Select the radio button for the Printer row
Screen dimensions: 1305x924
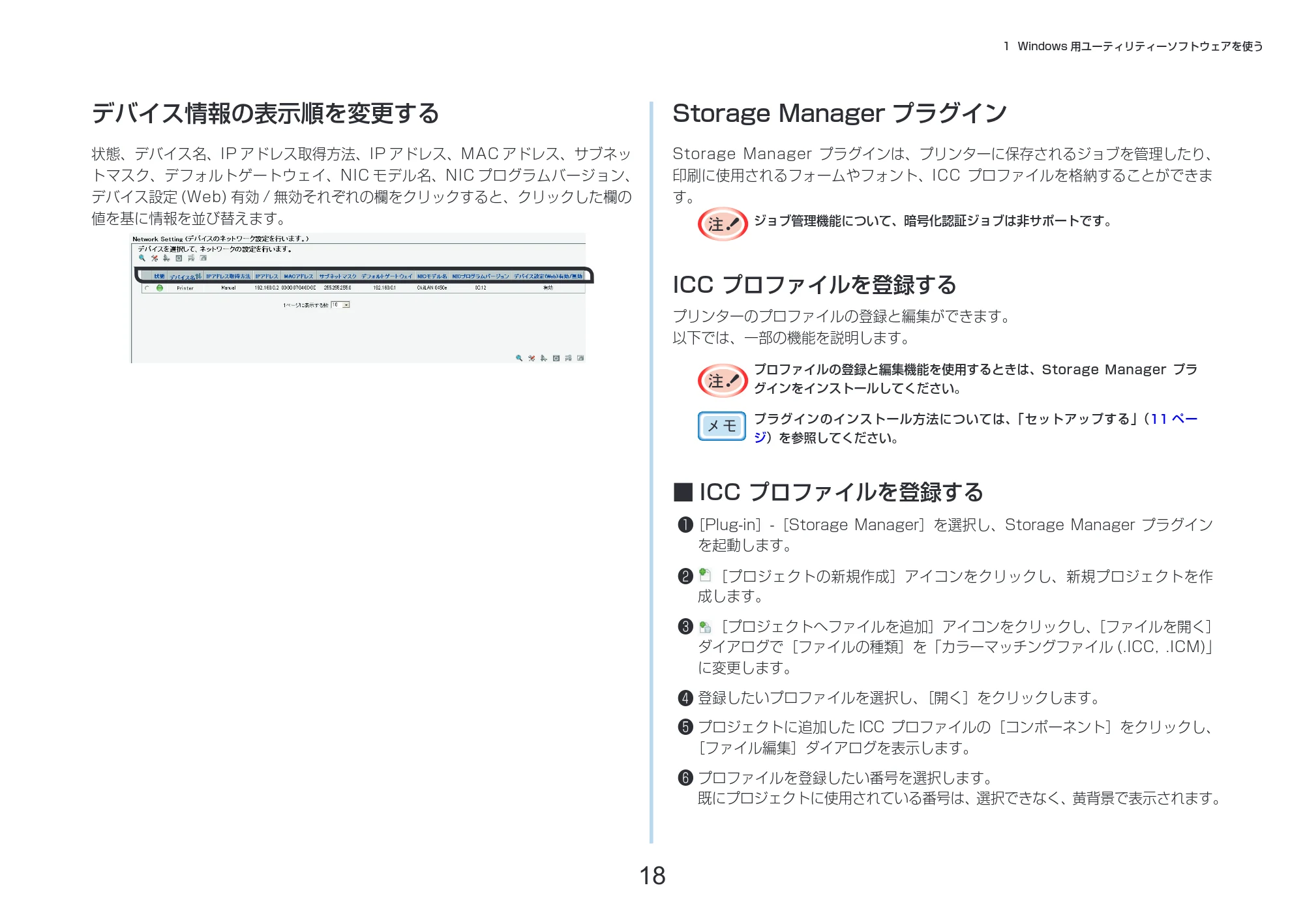coord(147,288)
